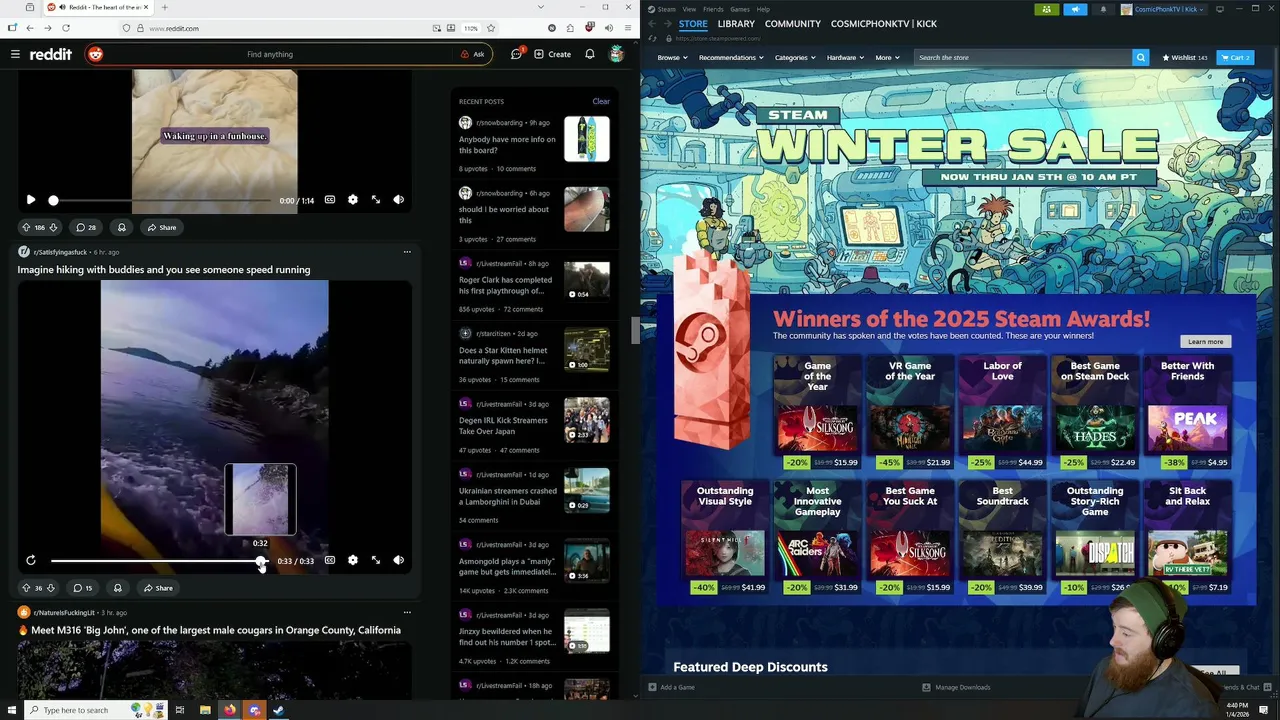Click Ask button in Reddit search bar
The height and width of the screenshot is (720, 1280).
click(473, 54)
